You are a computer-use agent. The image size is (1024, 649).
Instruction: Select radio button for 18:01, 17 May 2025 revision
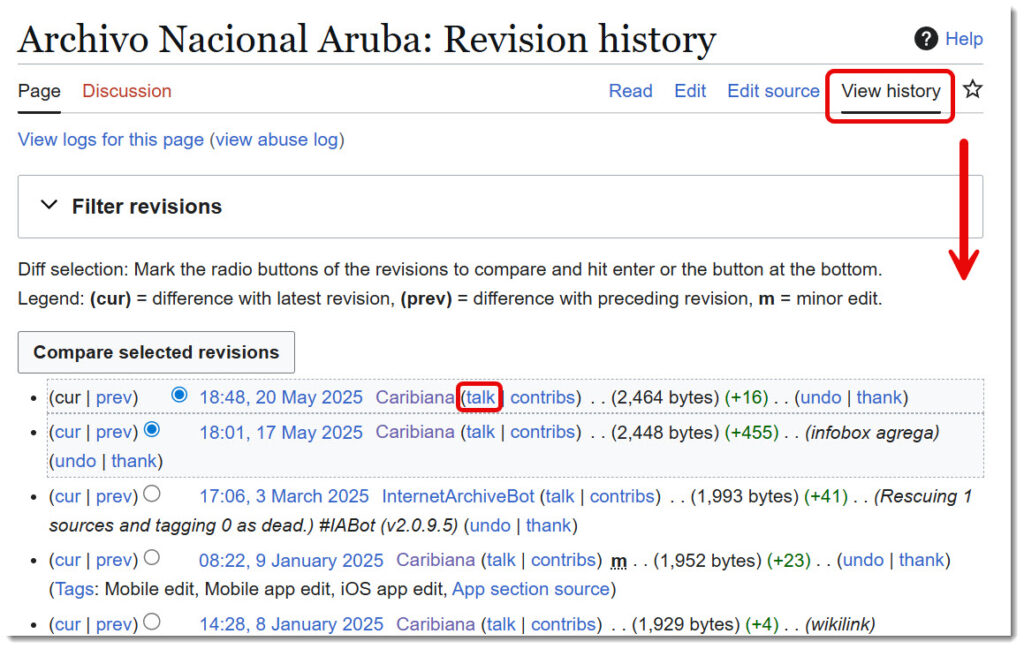pyautogui.click(x=152, y=430)
